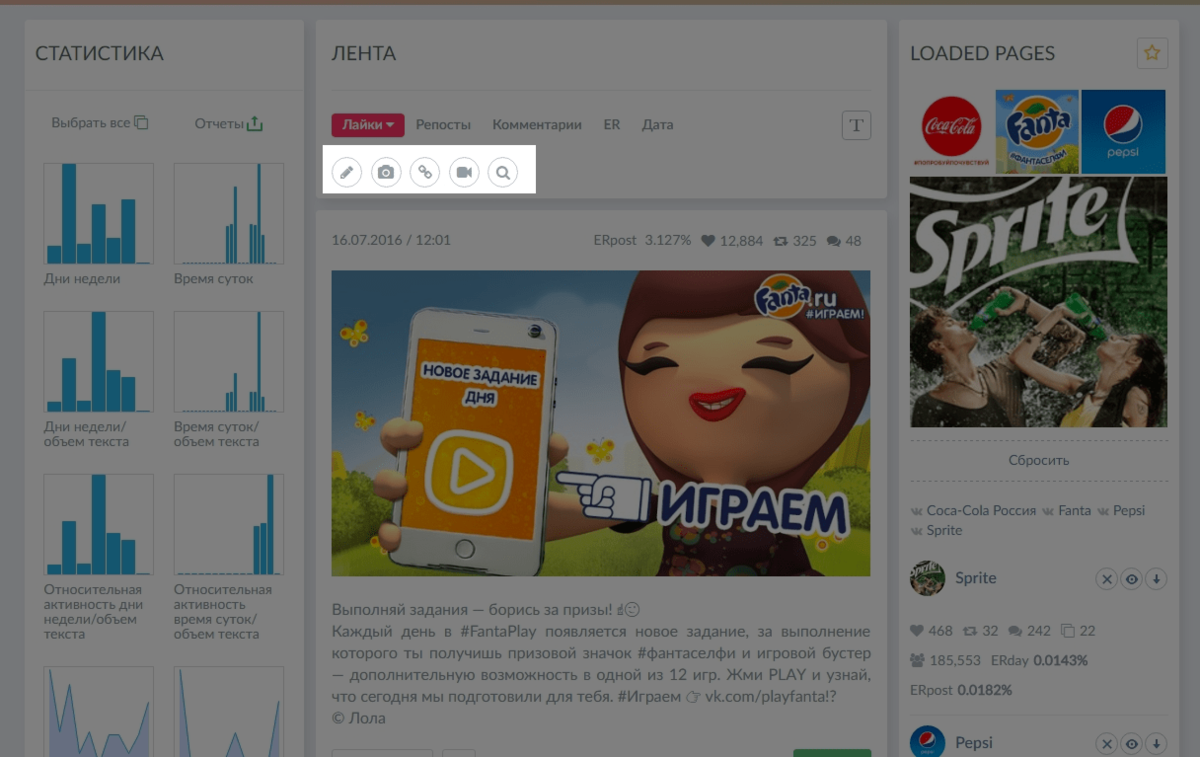
Task: Click the #фантаселфи hashtag in post
Action: pyautogui.click(x=688, y=653)
